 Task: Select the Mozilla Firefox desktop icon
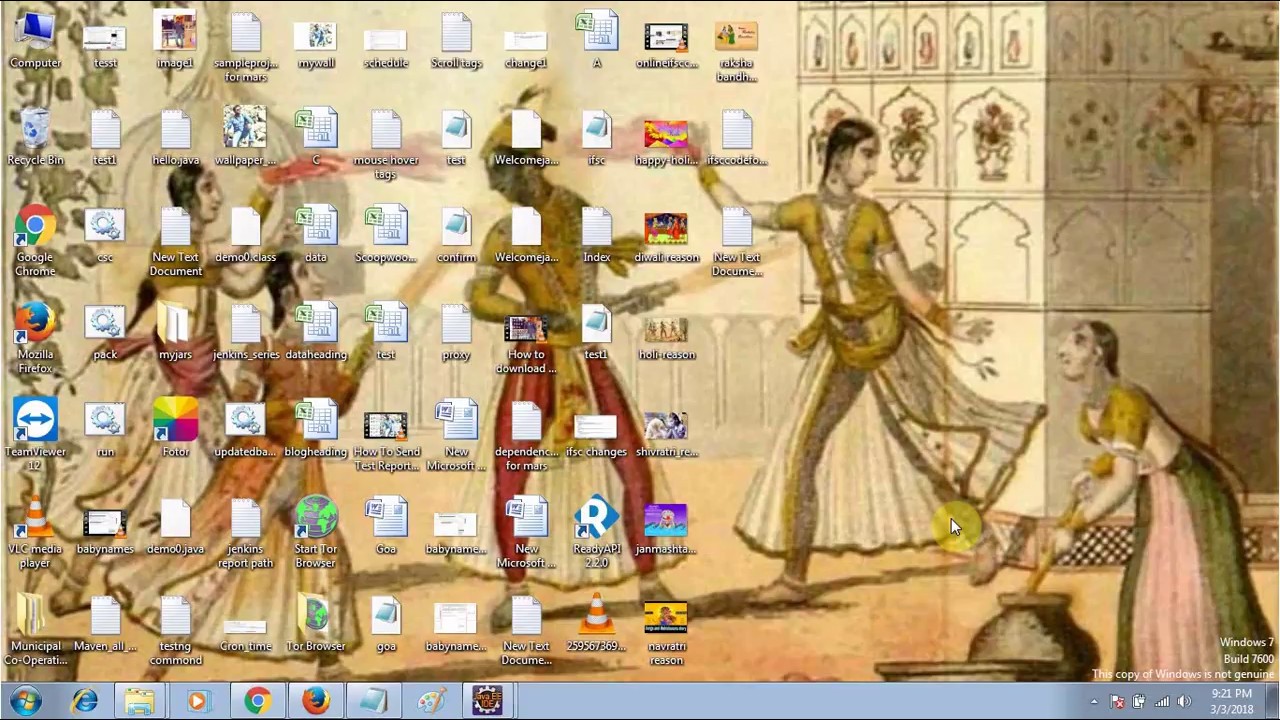35,338
